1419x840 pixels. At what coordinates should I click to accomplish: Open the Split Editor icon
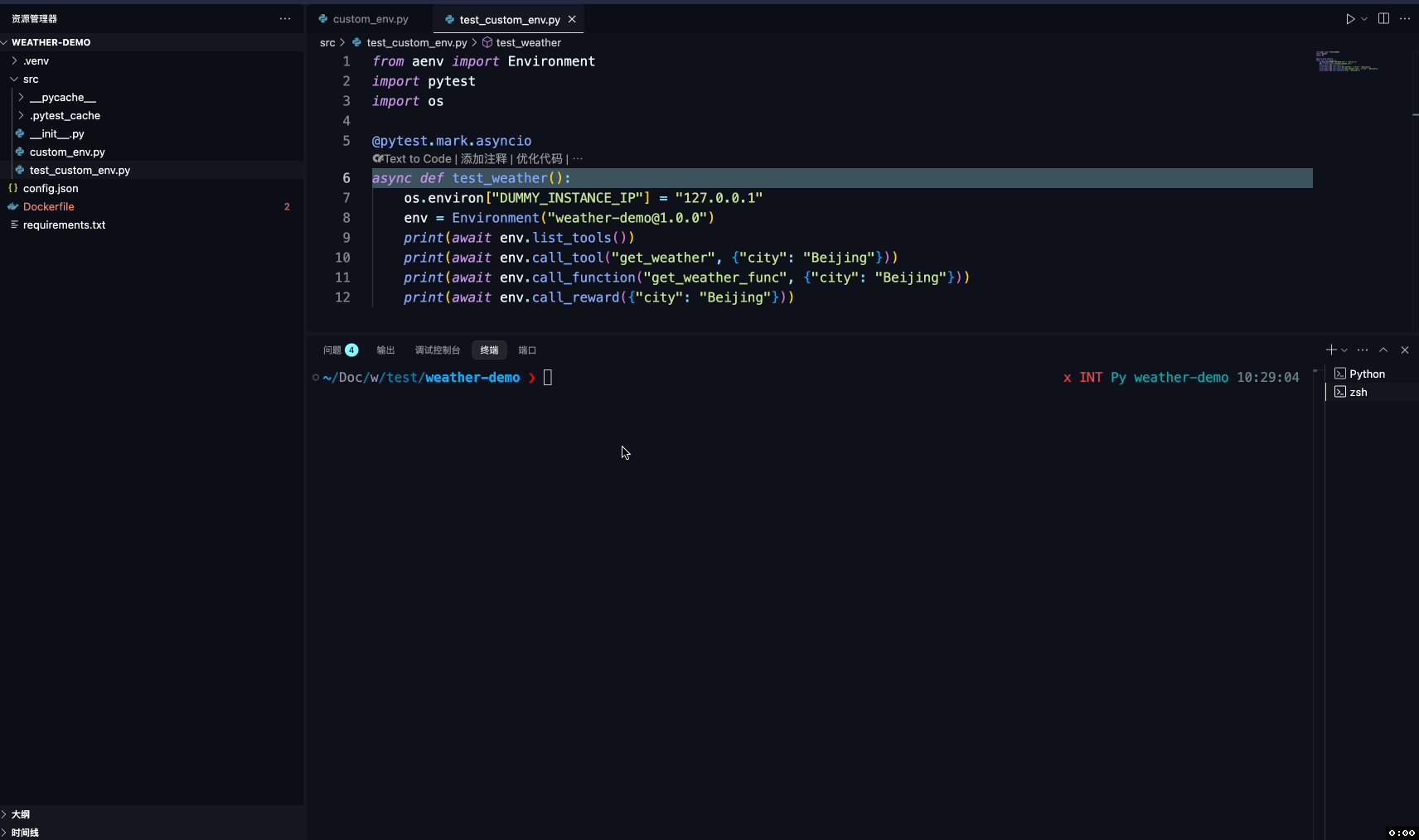(1383, 18)
